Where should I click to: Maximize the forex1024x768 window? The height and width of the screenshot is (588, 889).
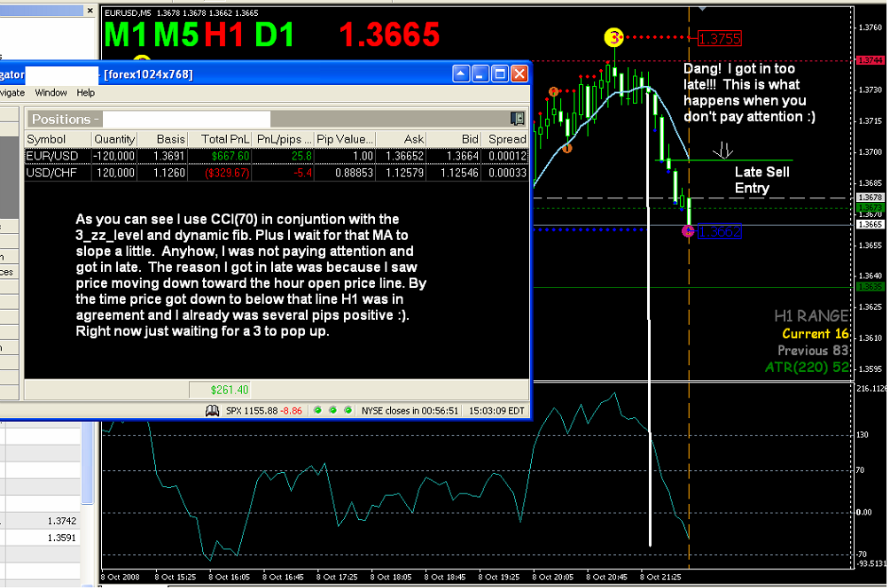coord(499,74)
